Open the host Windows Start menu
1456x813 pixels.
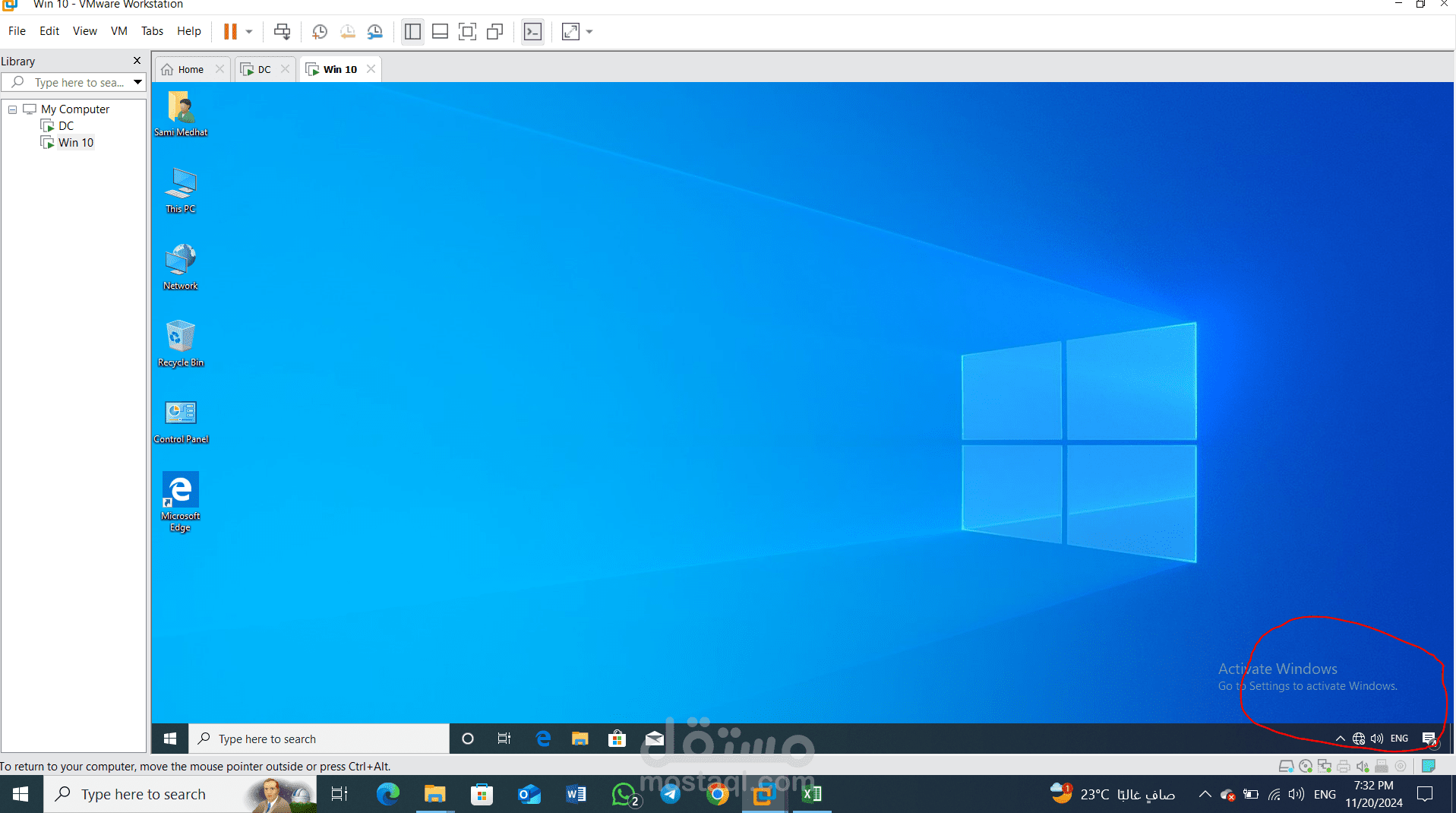click(21, 794)
